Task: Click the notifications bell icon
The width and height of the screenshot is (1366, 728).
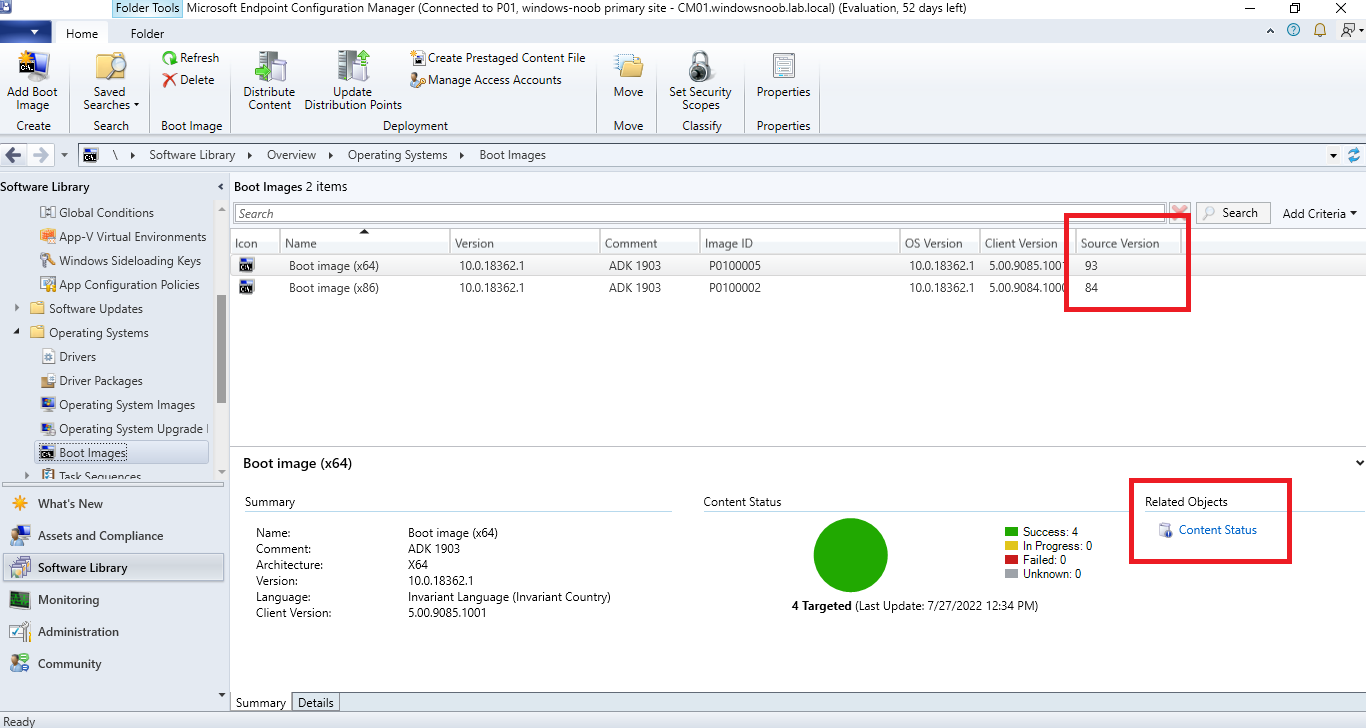Action: (x=1320, y=31)
